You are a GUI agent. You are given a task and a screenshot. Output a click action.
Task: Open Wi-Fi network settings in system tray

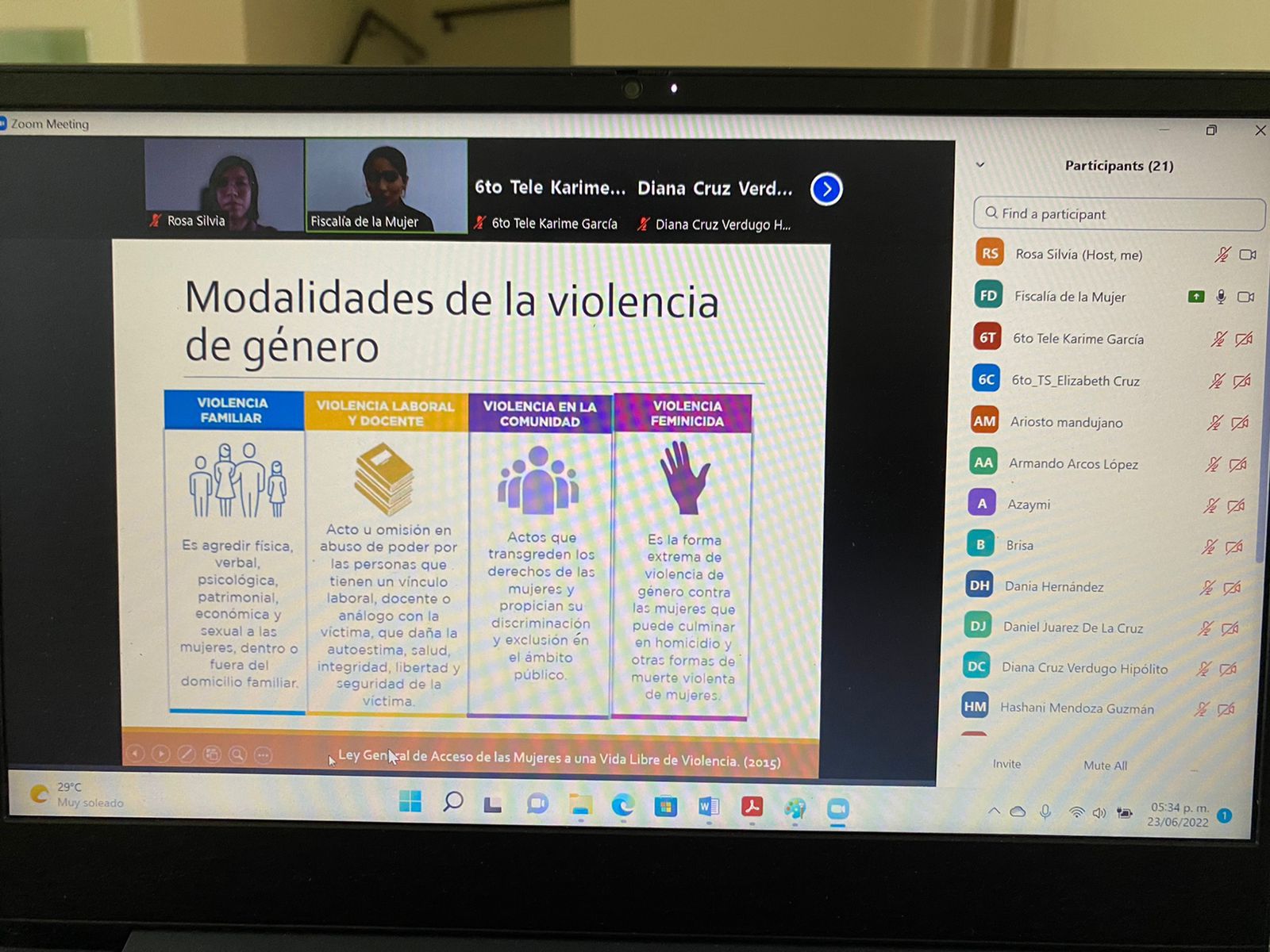click(x=1076, y=812)
